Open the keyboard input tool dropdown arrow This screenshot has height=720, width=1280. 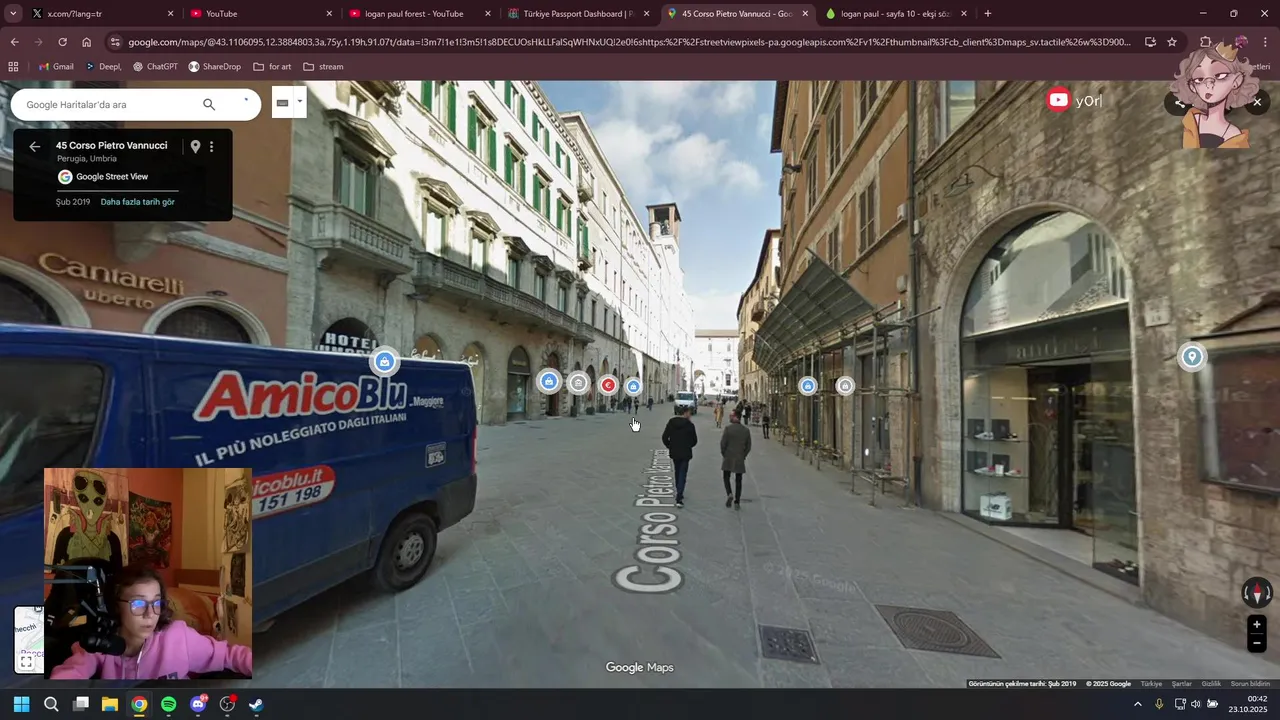tap(299, 101)
